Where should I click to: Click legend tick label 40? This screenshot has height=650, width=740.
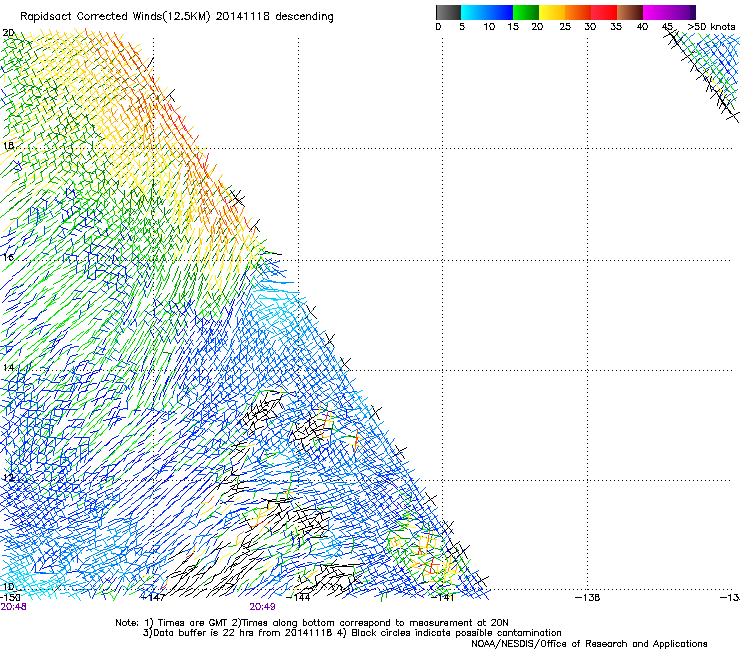point(642,27)
